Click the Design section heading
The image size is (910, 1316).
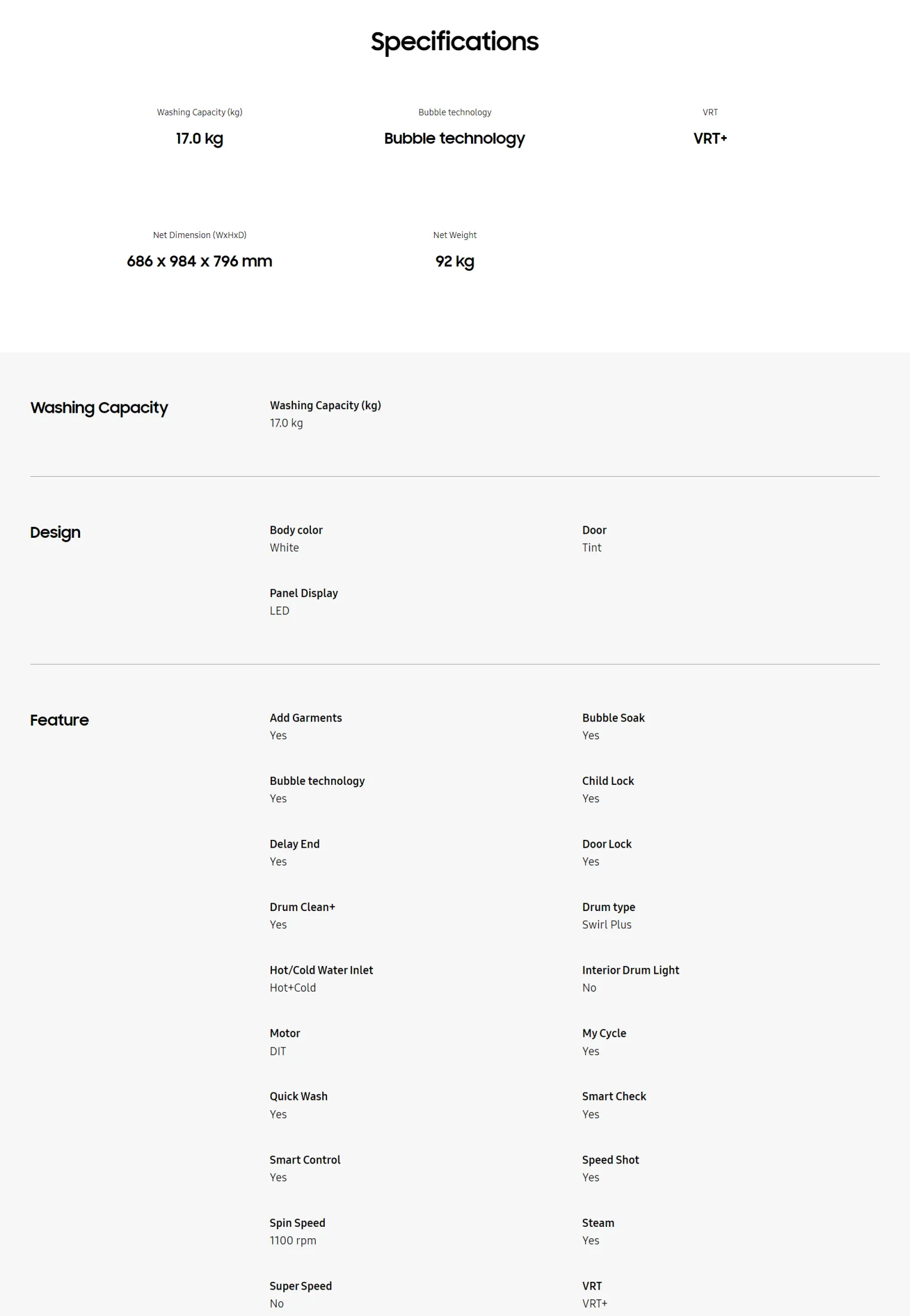click(55, 532)
